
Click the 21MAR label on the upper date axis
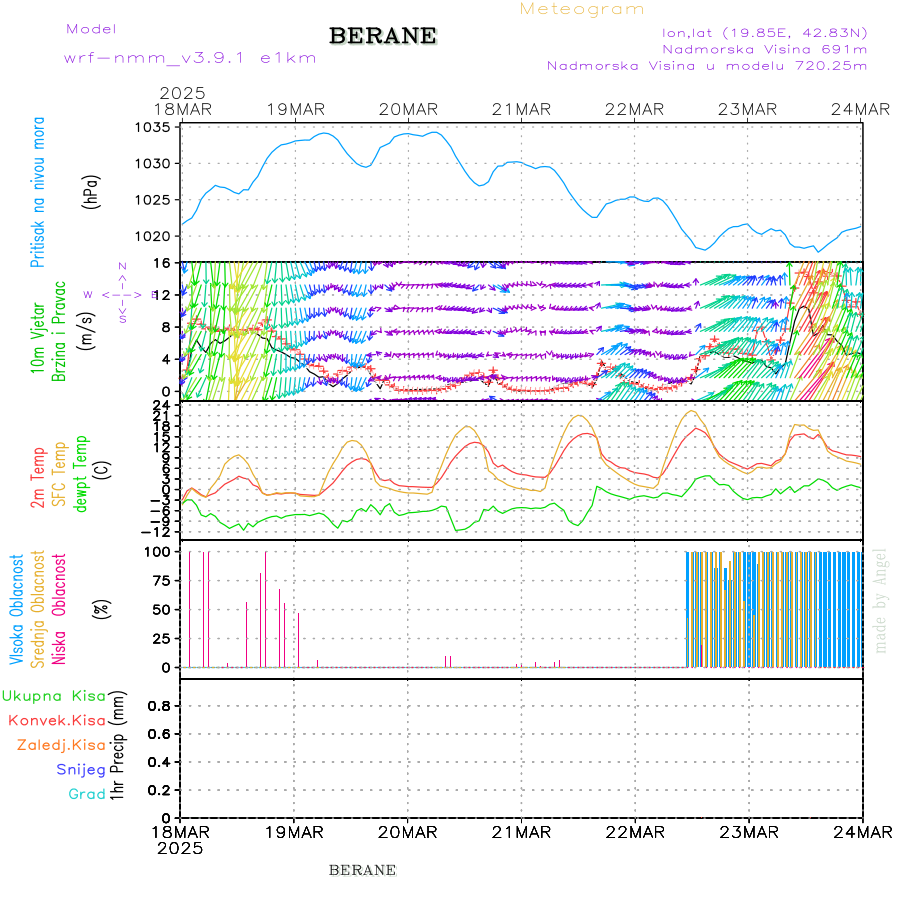click(521, 109)
